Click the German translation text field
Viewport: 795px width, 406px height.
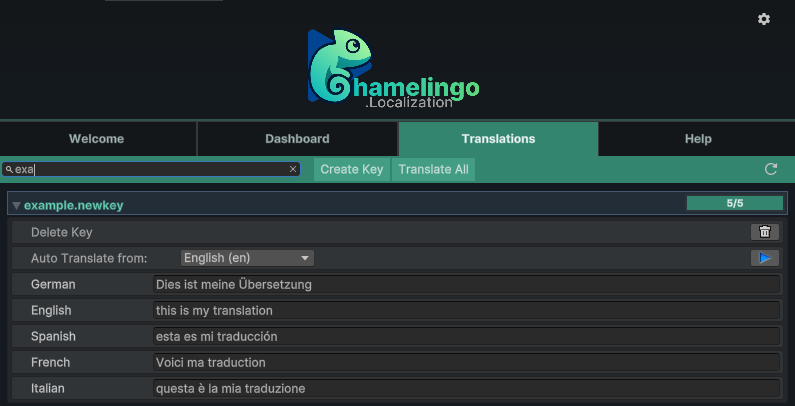click(466, 285)
